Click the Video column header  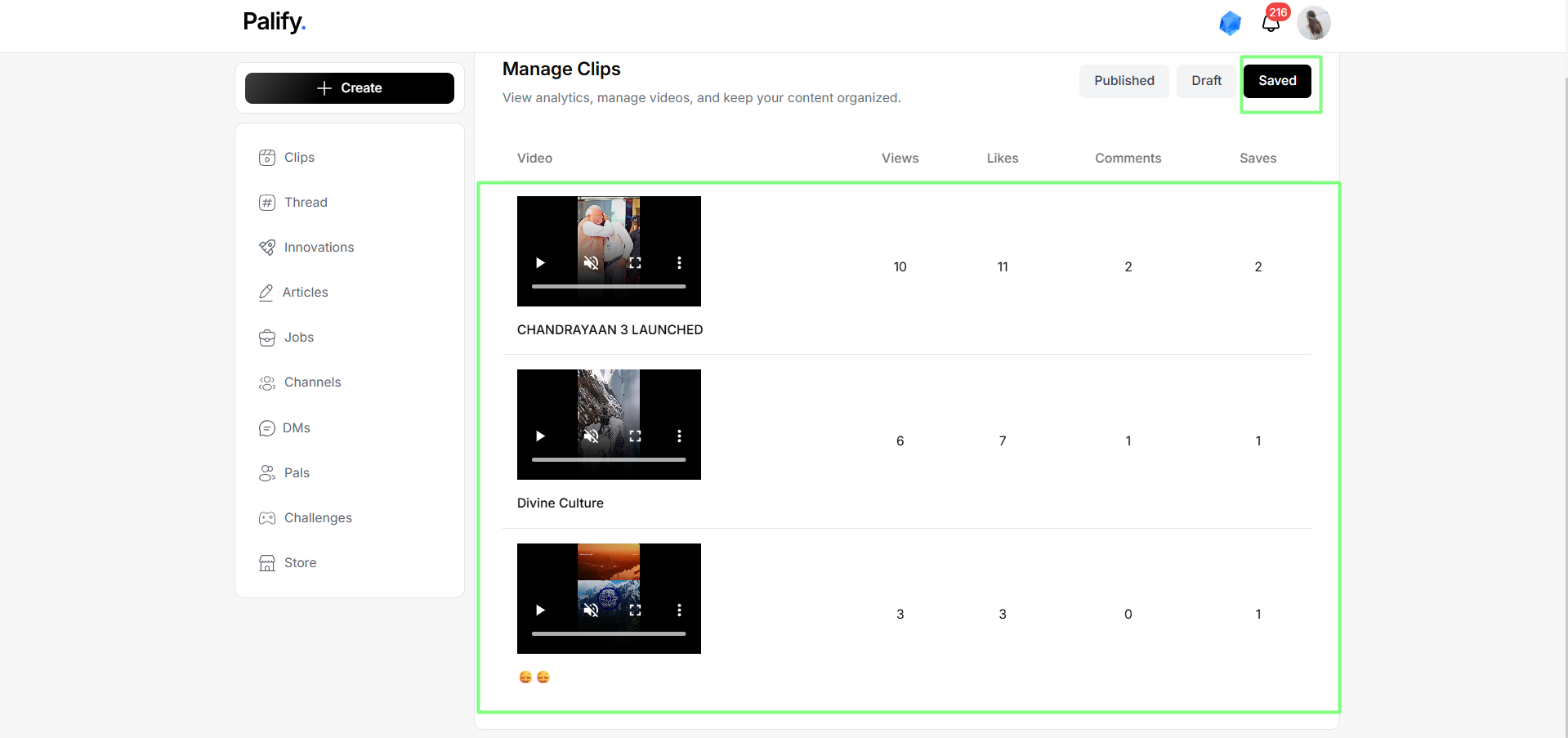coord(534,159)
